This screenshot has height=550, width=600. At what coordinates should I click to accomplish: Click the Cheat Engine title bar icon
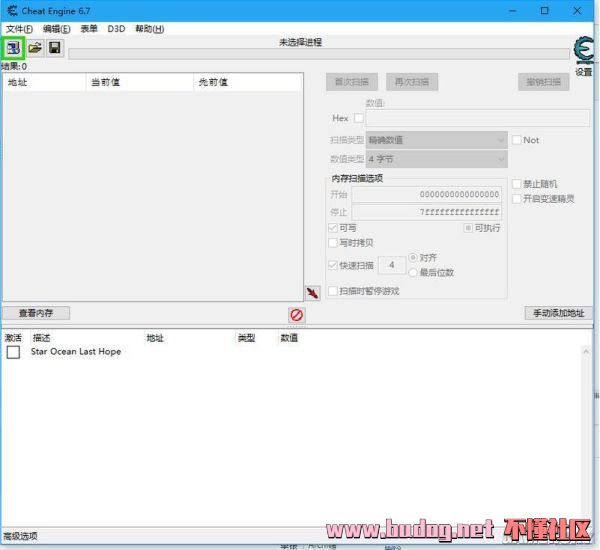click(x=12, y=11)
